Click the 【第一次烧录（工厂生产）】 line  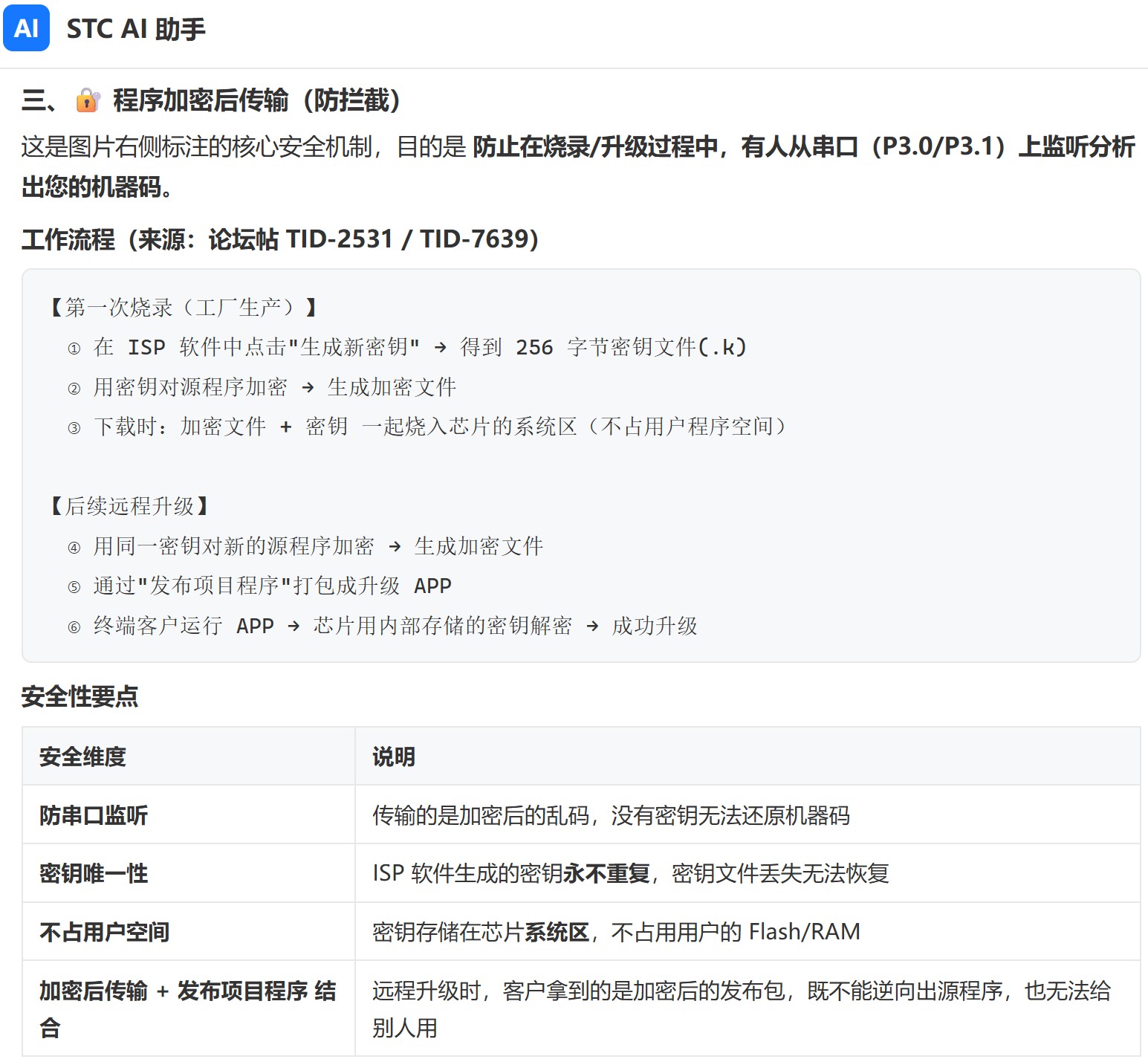[183, 307]
